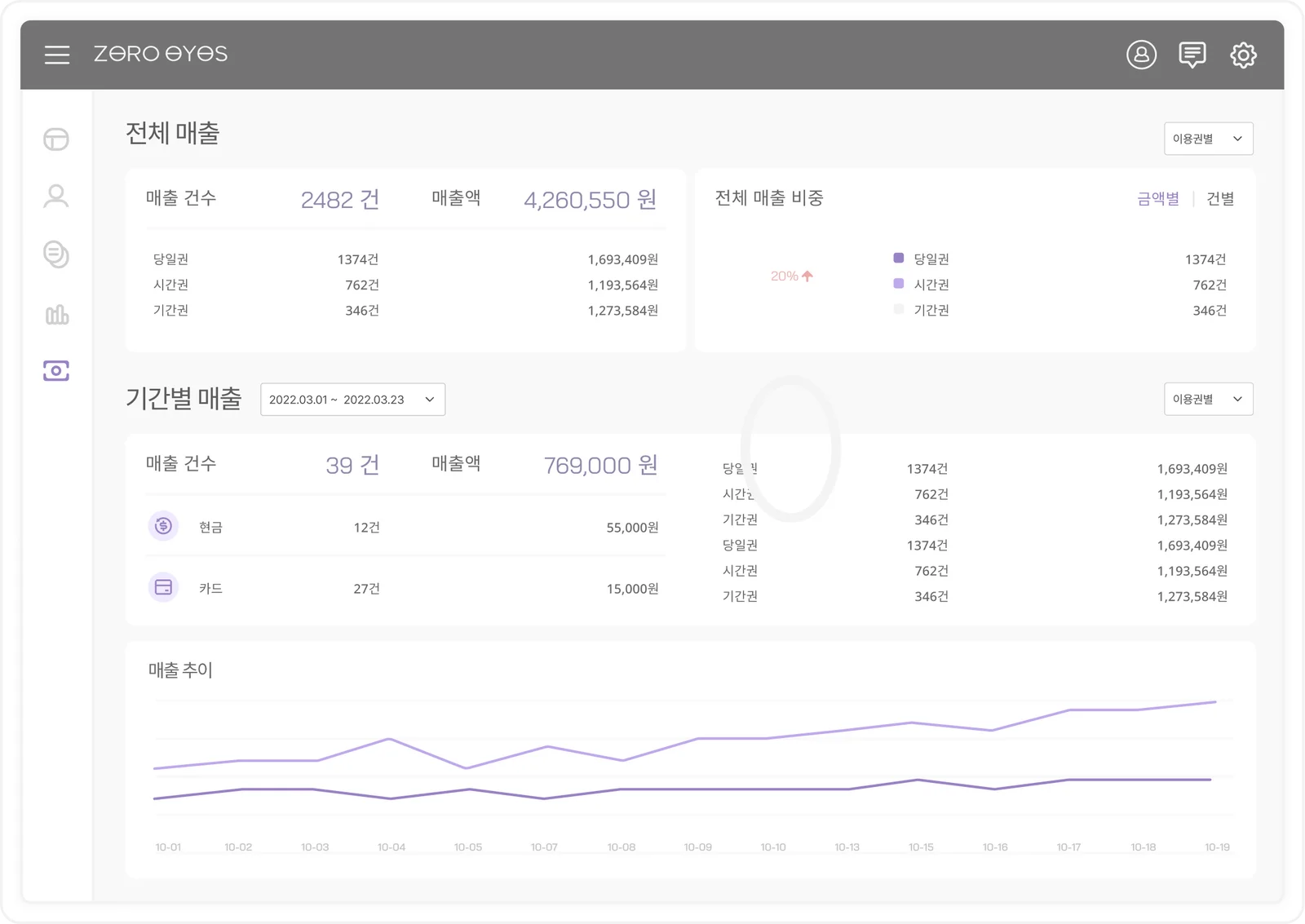Image resolution: width=1305 pixels, height=924 pixels.
Task: Click the 전체 매출 section heading
Action: pos(172,133)
